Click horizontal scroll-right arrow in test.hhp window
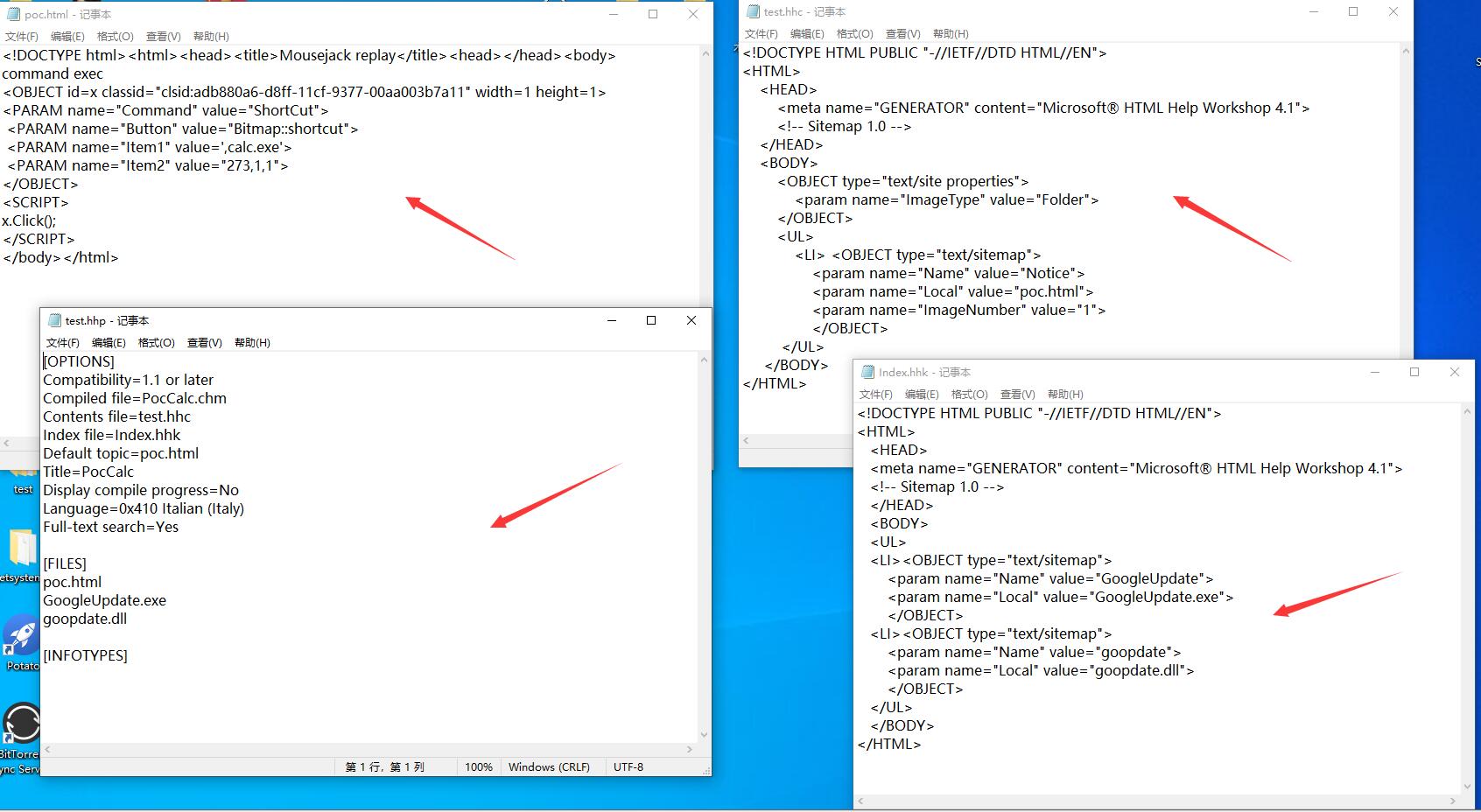Screen dimensions: 1481x812 (690, 749)
